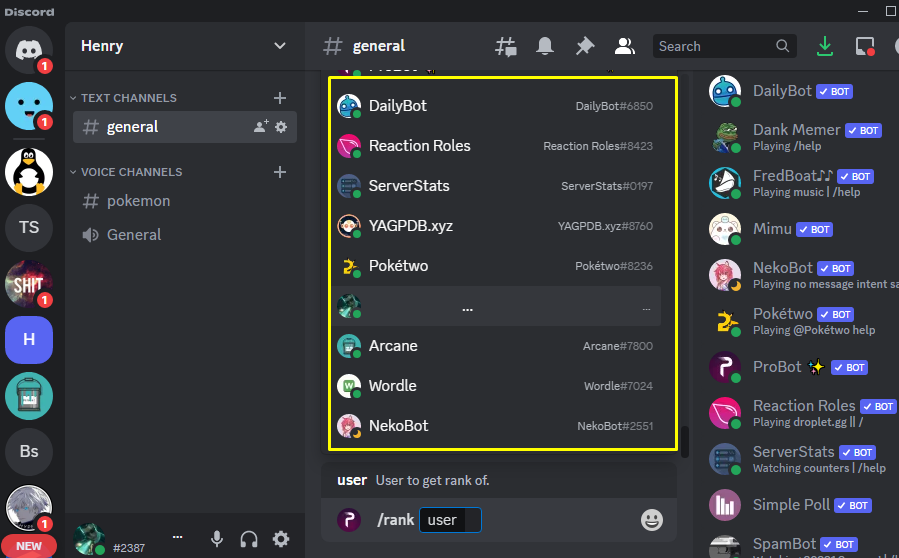The image size is (899, 558).
Task: Open the penguin Linux server icon
Action: pyautogui.click(x=29, y=172)
